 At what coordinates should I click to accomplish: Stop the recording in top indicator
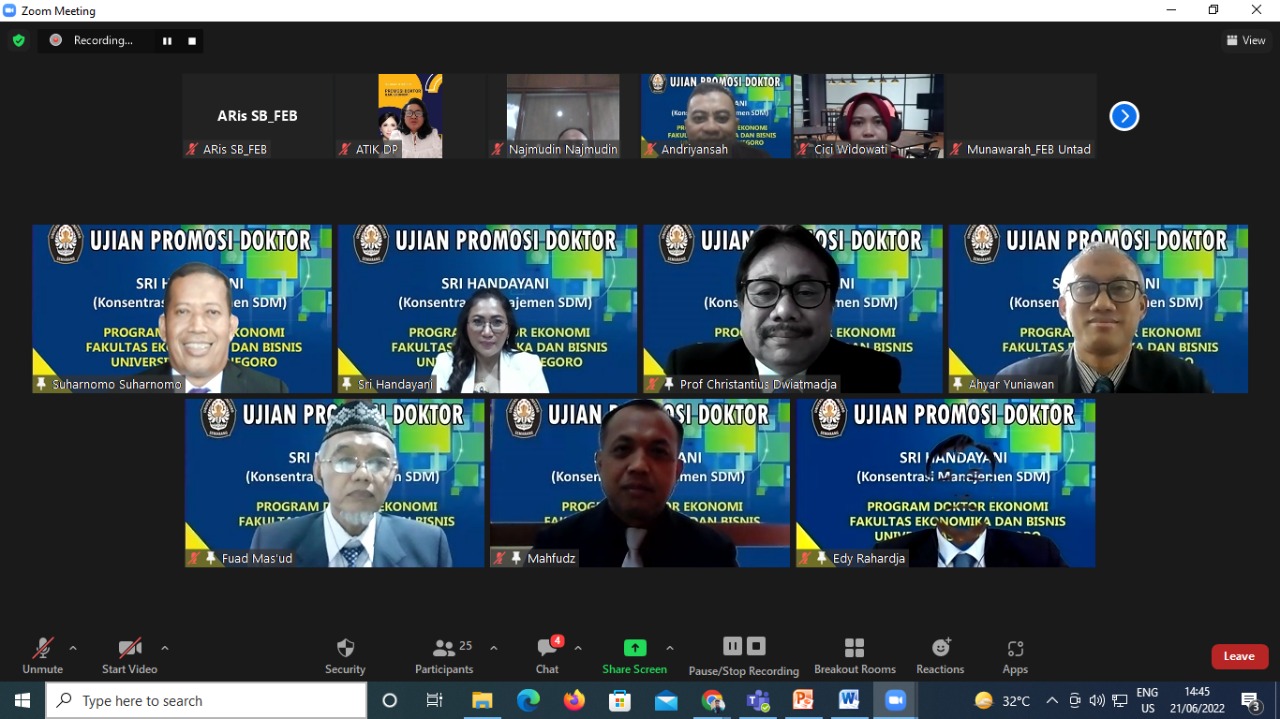192,41
